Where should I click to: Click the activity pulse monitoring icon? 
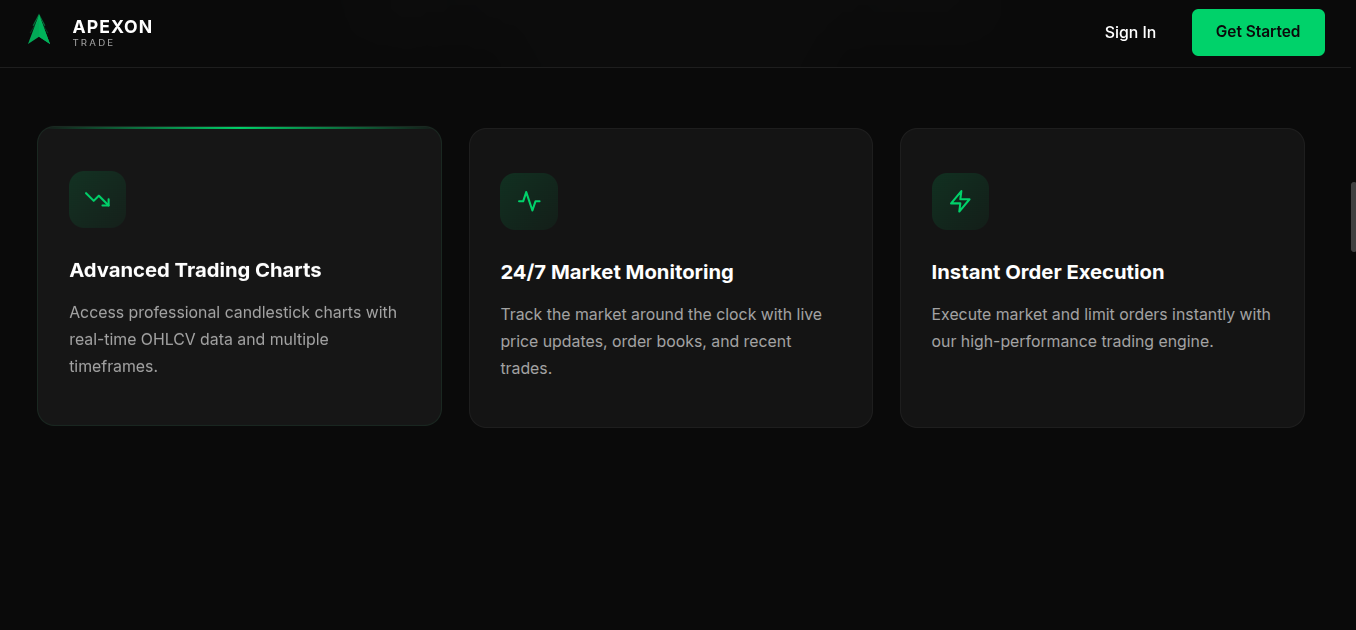529,201
